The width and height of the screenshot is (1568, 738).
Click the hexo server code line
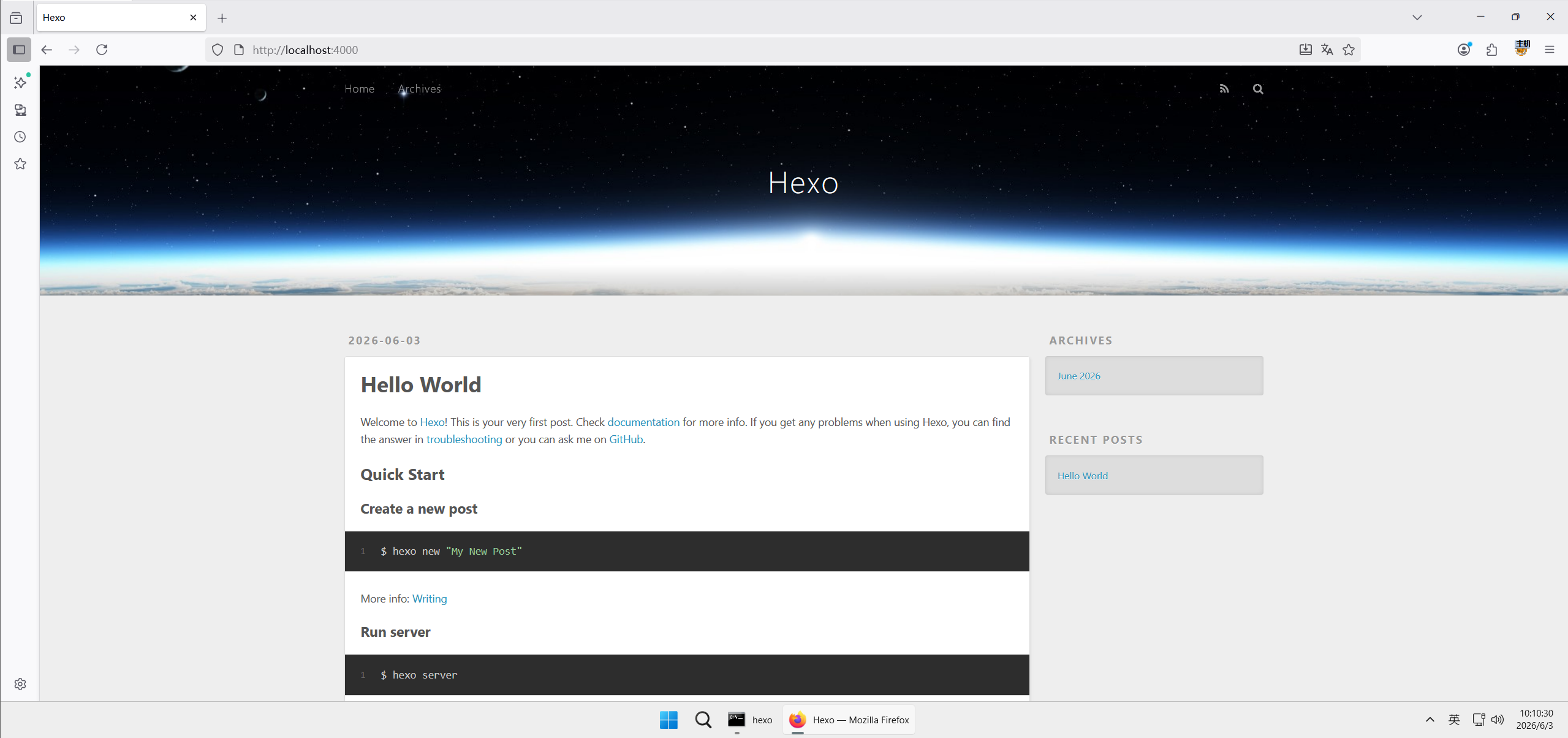point(419,675)
